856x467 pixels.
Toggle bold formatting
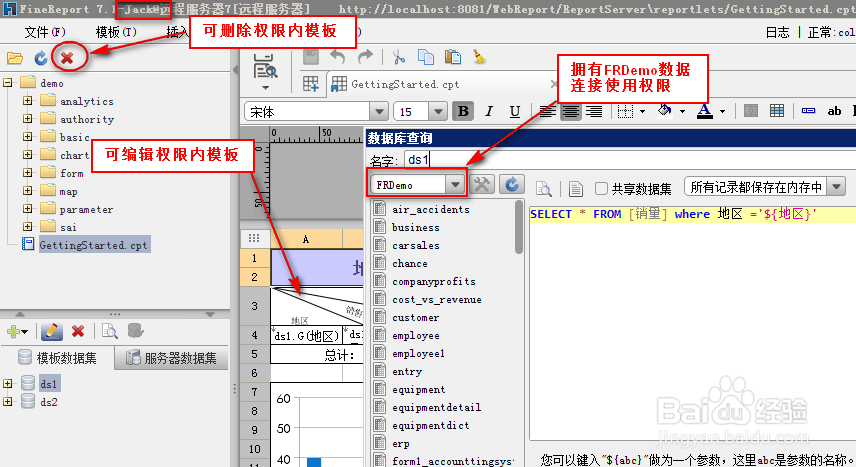pyautogui.click(x=463, y=111)
